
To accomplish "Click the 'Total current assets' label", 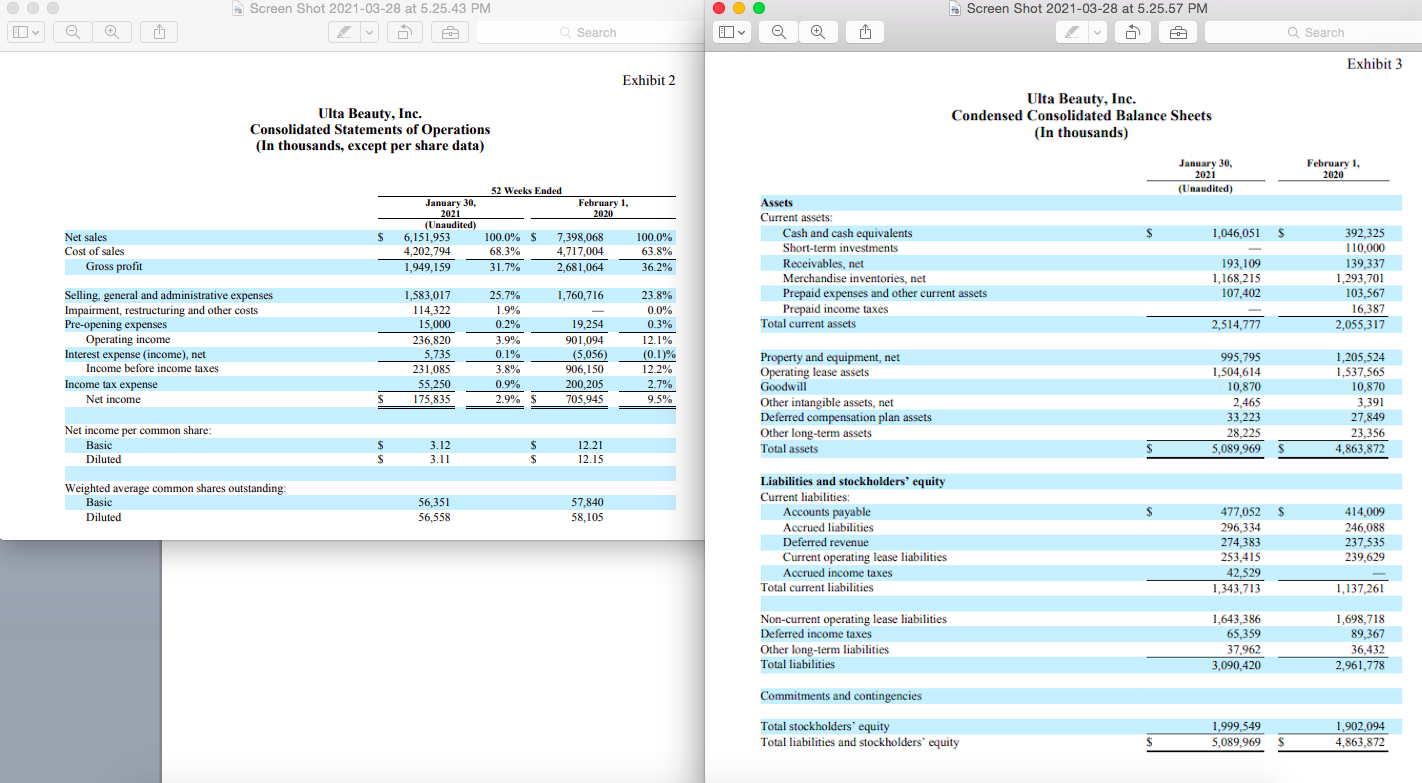I will coord(808,323).
